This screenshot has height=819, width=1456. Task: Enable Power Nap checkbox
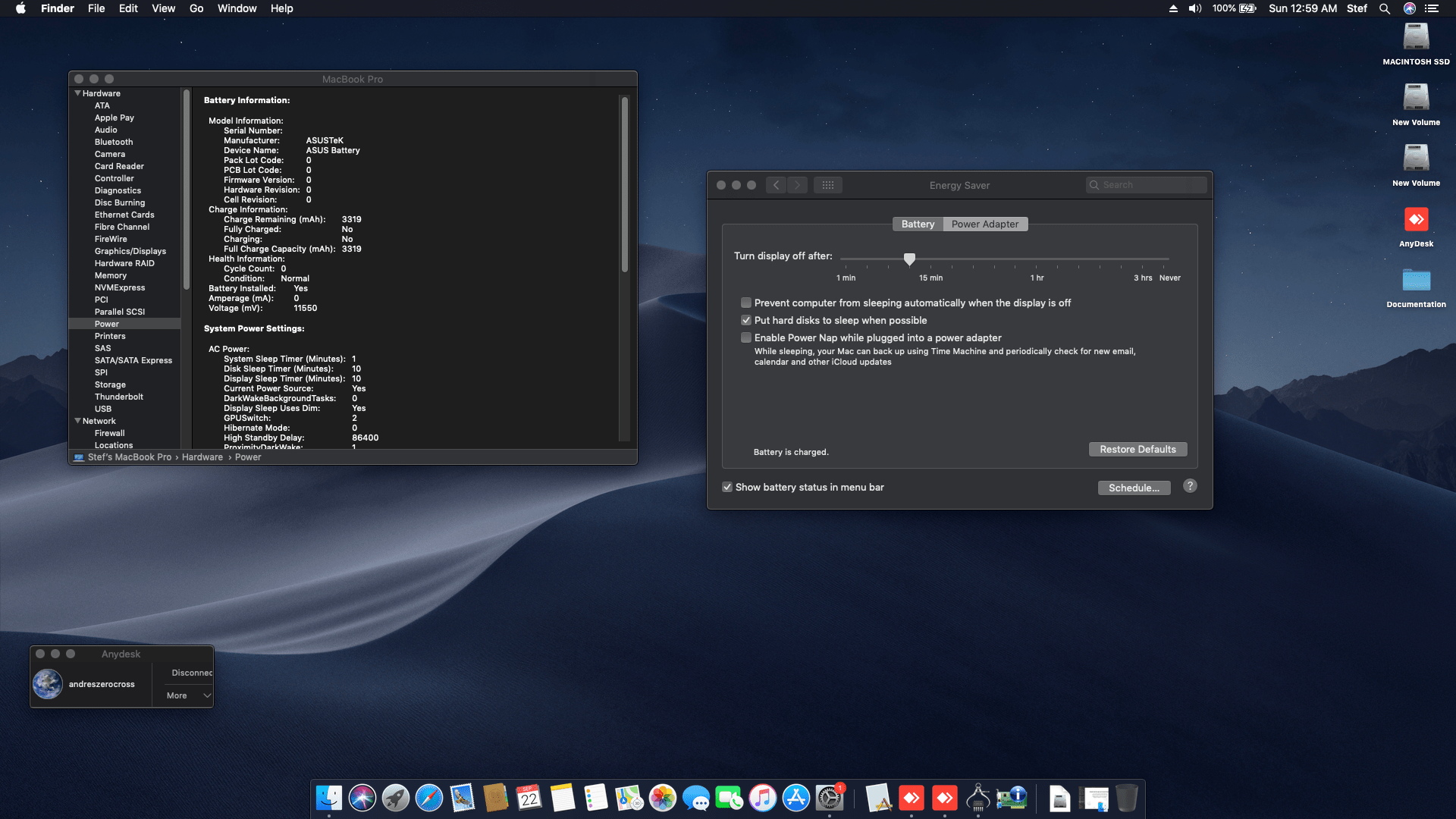[x=746, y=337]
